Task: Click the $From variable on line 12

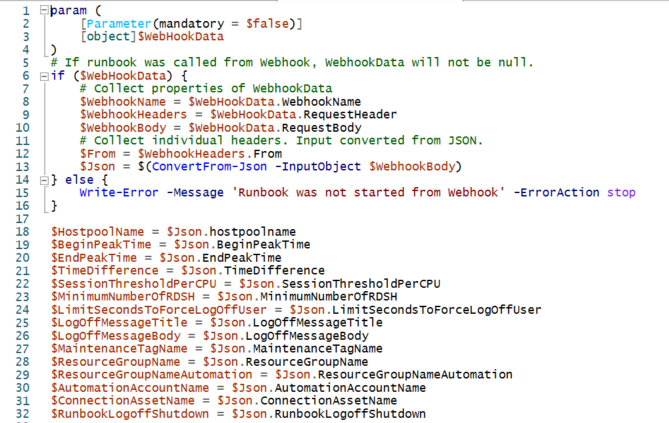Action: 98,154
